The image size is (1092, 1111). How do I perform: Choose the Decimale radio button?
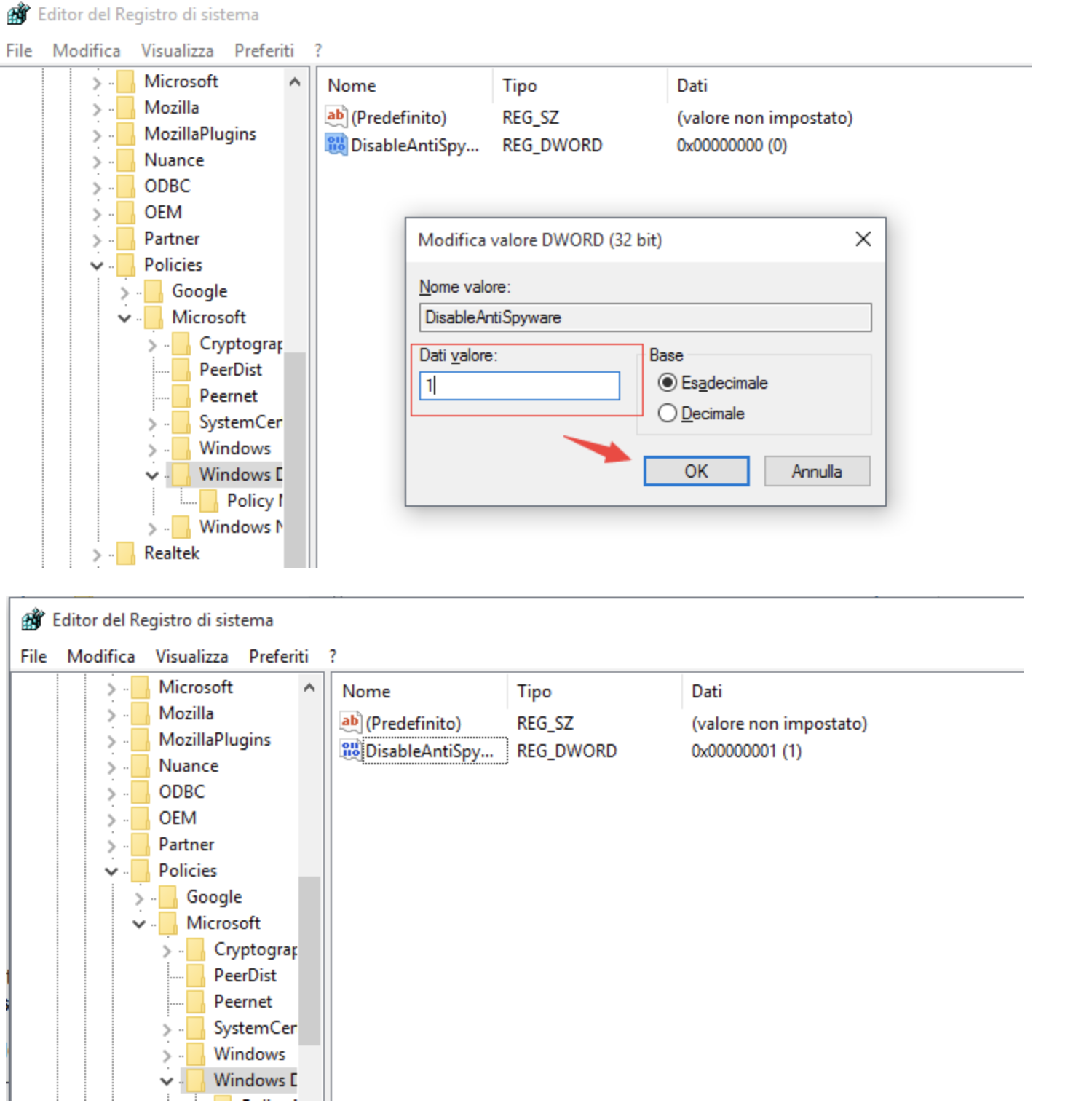(x=668, y=414)
